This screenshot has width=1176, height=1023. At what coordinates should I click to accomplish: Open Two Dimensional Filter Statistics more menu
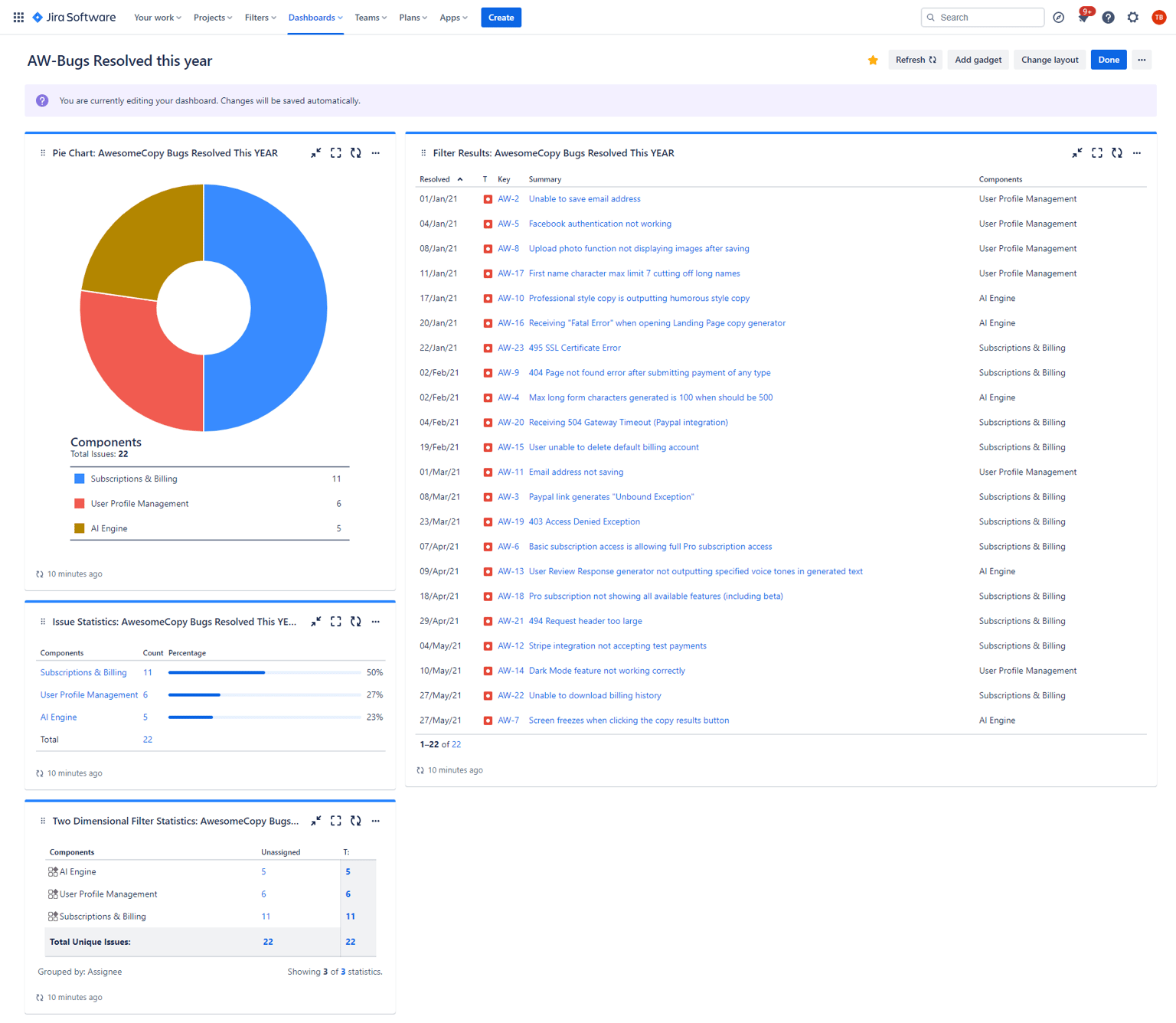376,821
